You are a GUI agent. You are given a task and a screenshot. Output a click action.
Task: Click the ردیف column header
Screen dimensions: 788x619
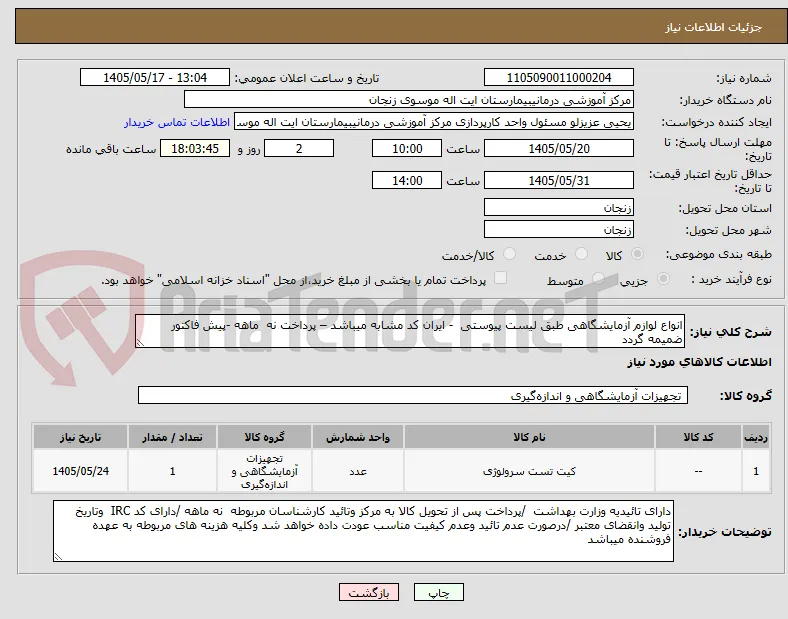tap(756, 437)
